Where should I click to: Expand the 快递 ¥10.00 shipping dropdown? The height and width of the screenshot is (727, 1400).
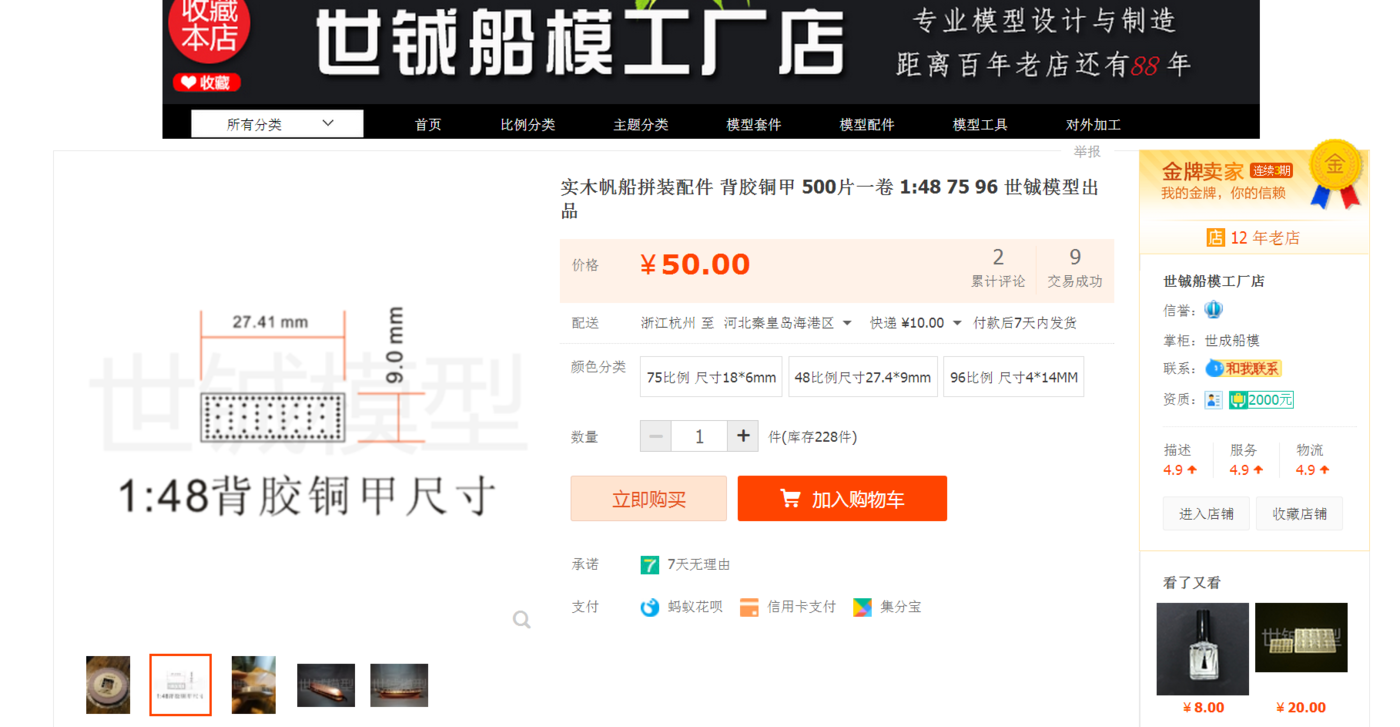tap(915, 323)
